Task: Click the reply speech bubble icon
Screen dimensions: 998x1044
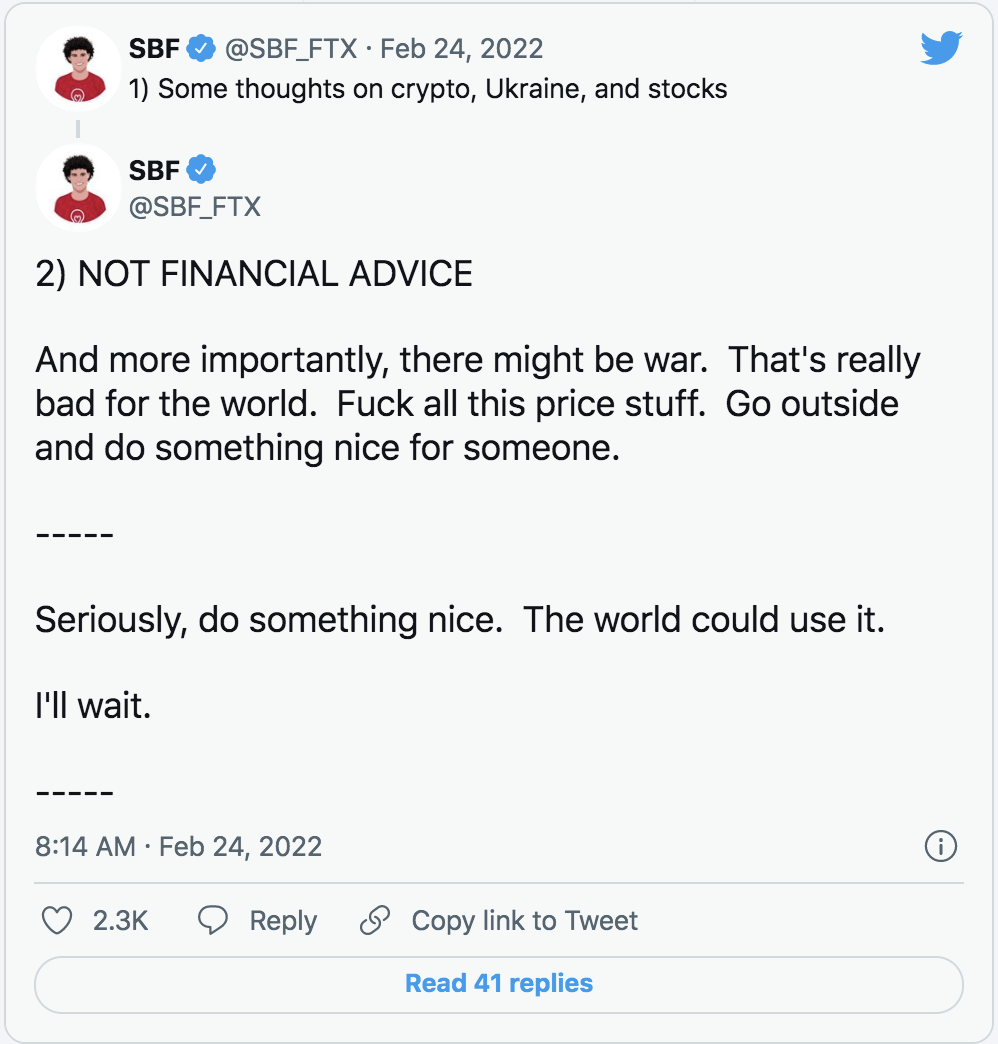Action: [x=213, y=920]
